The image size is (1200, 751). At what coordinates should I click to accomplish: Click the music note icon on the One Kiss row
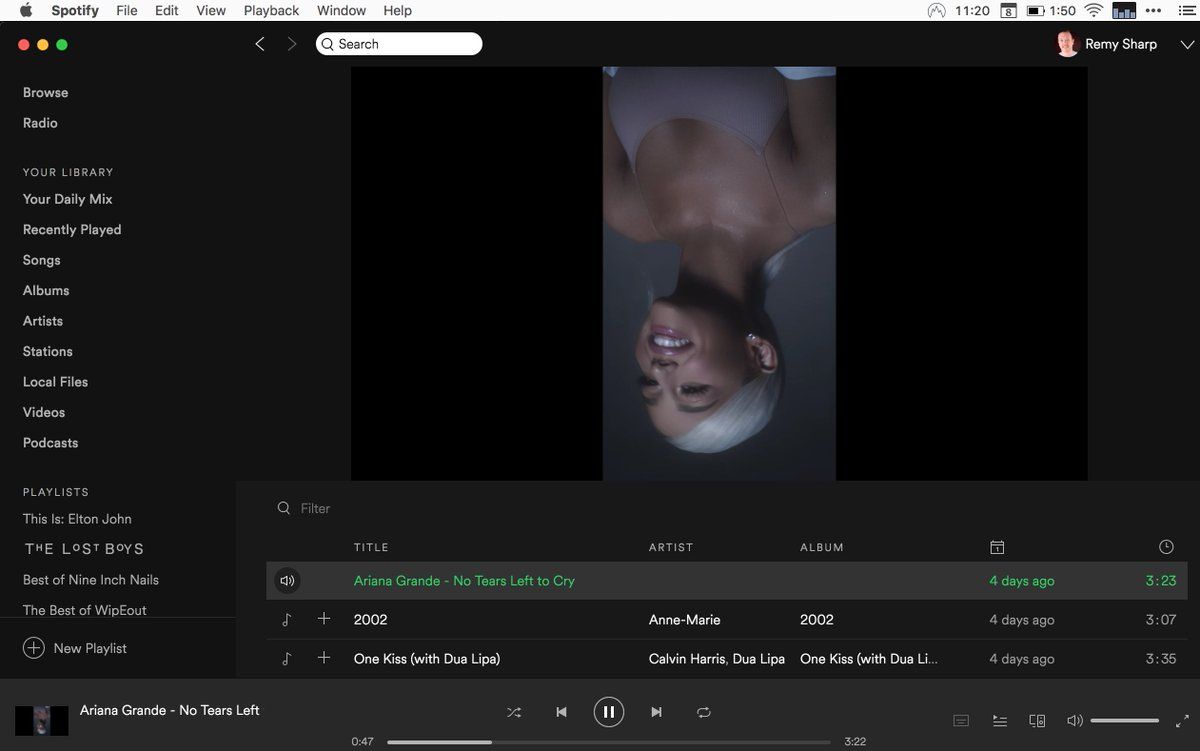(286, 659)
